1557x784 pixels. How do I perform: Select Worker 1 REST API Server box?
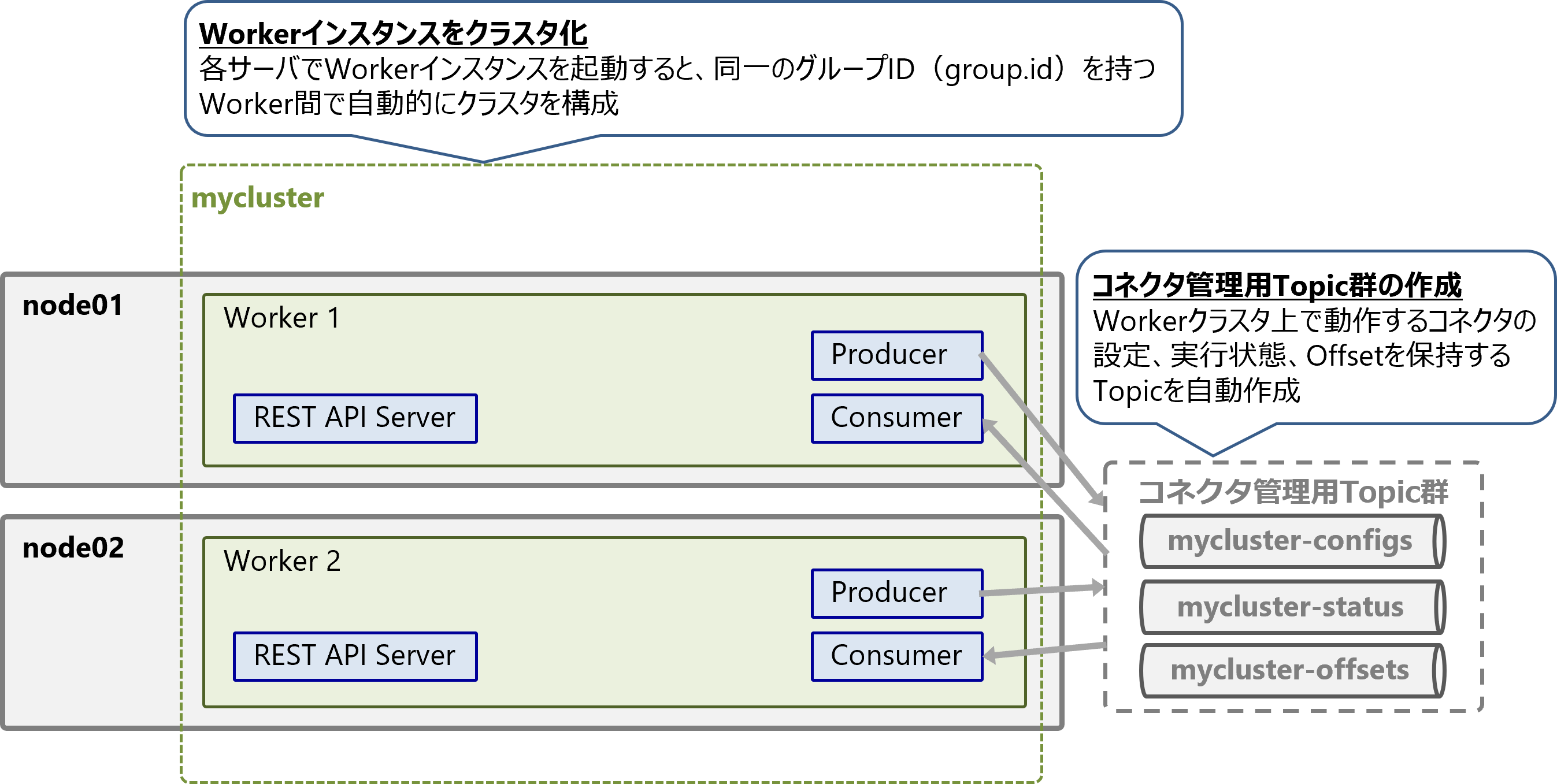coord(355,418)
